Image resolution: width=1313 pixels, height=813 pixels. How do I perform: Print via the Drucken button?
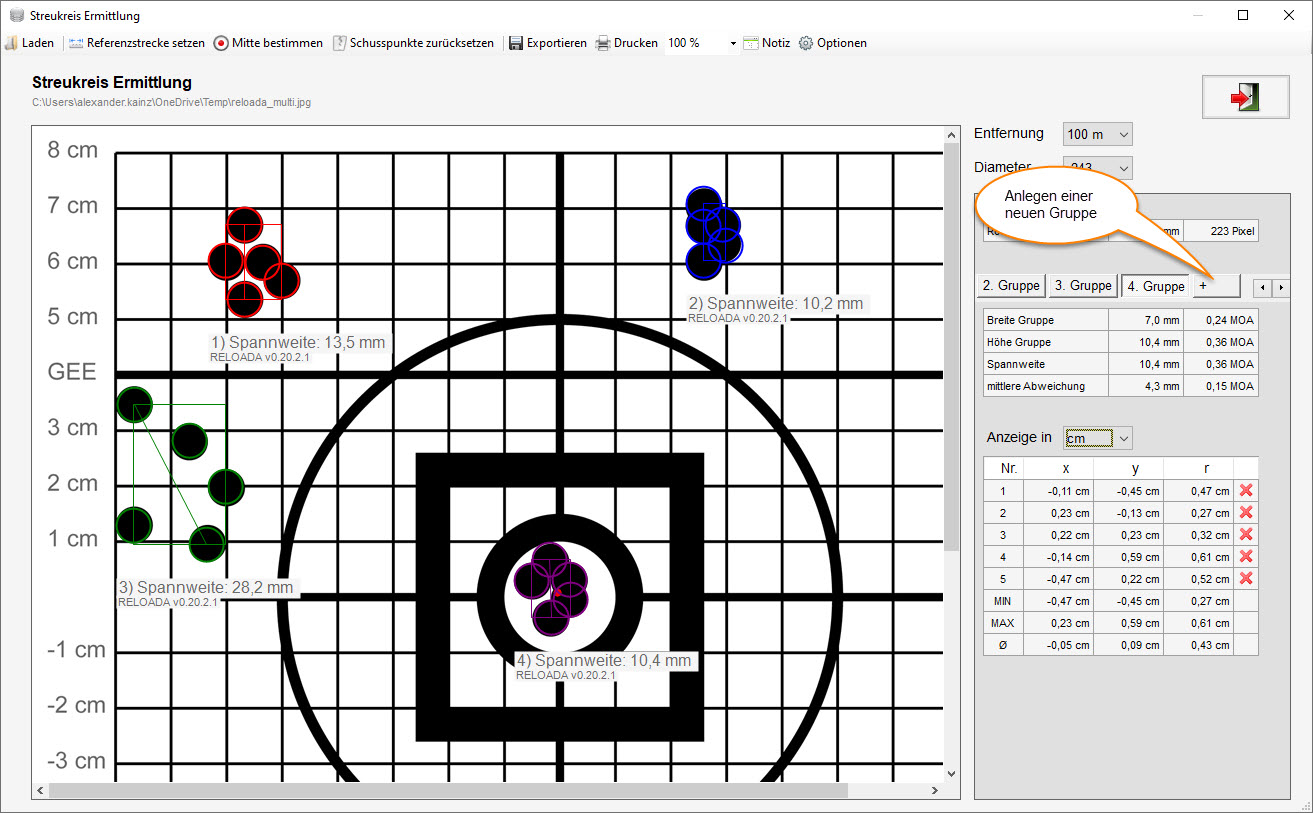click(x=627, y=43)
